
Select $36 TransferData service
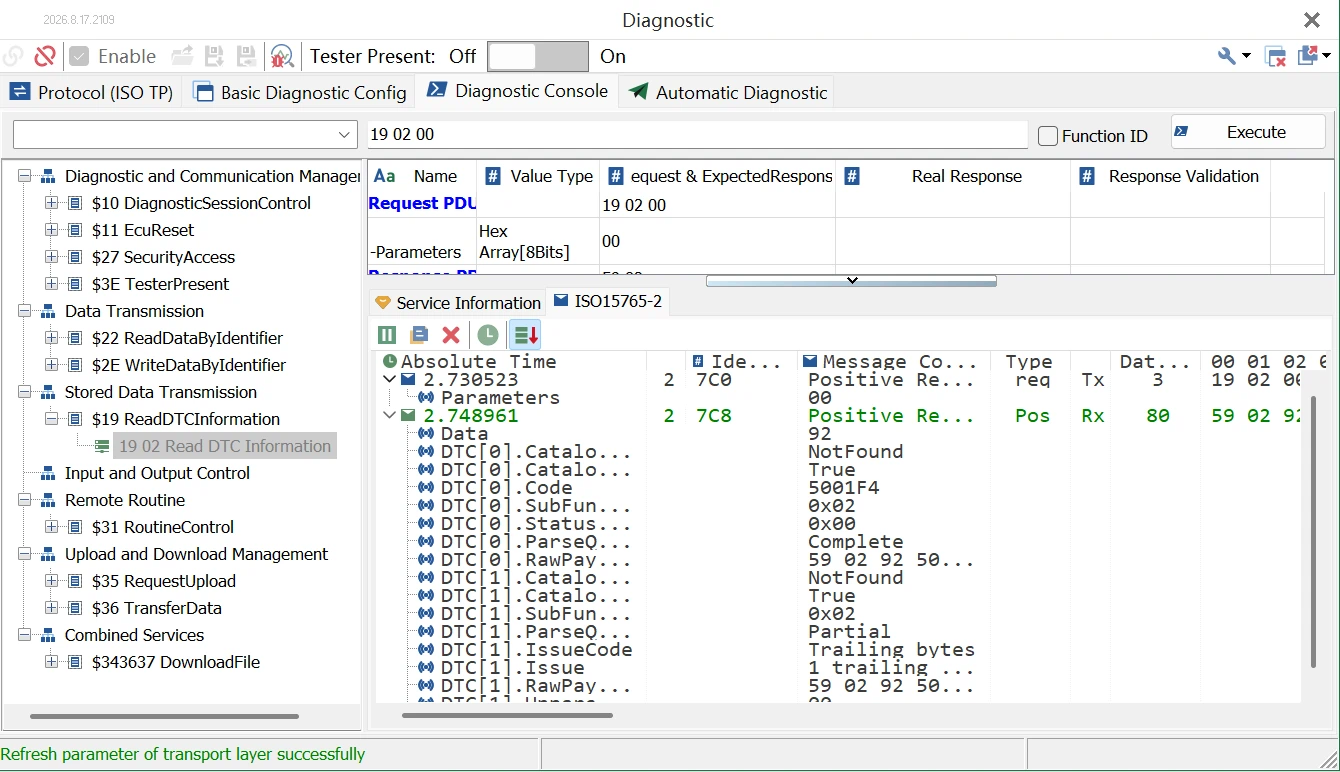click(x=157, y=608)
